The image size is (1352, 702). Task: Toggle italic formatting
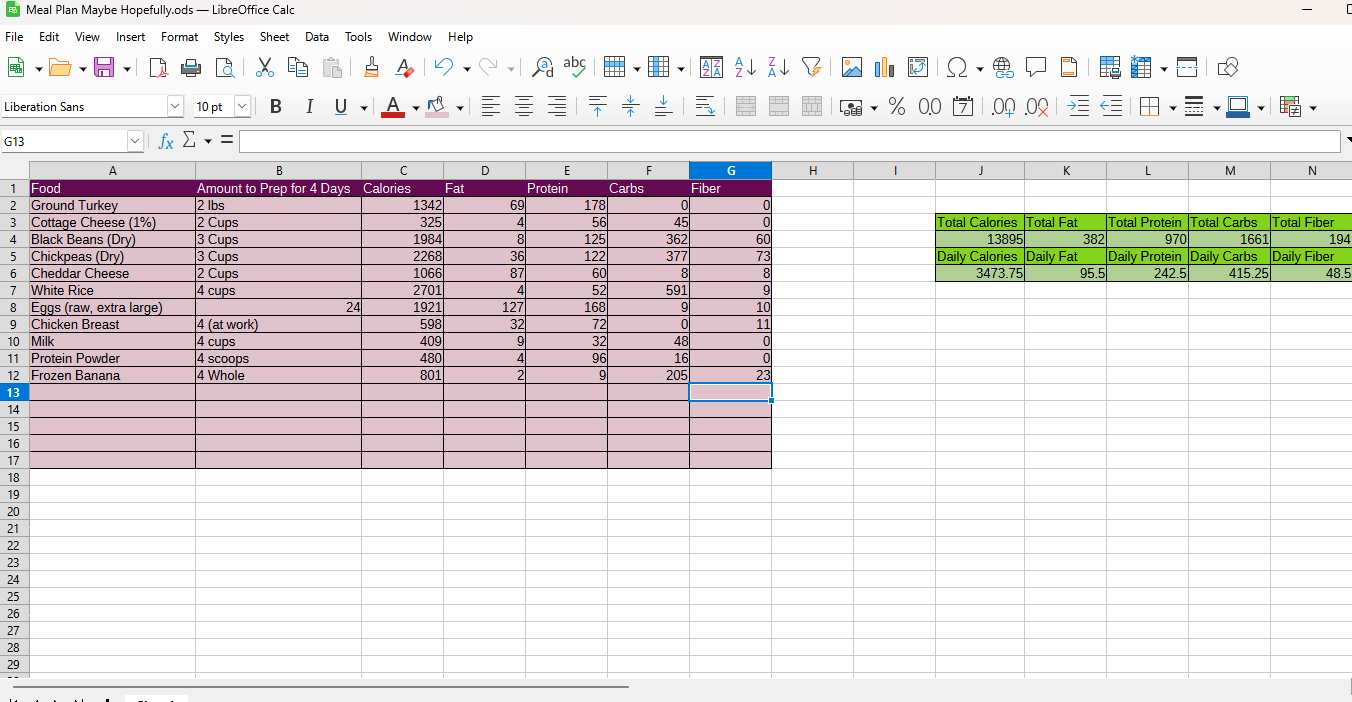309,106
